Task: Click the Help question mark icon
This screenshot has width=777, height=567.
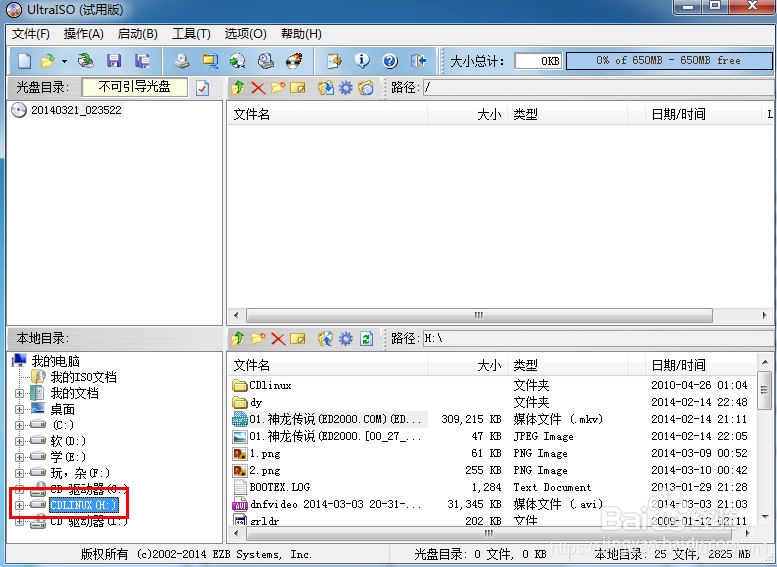Action: 390,61
